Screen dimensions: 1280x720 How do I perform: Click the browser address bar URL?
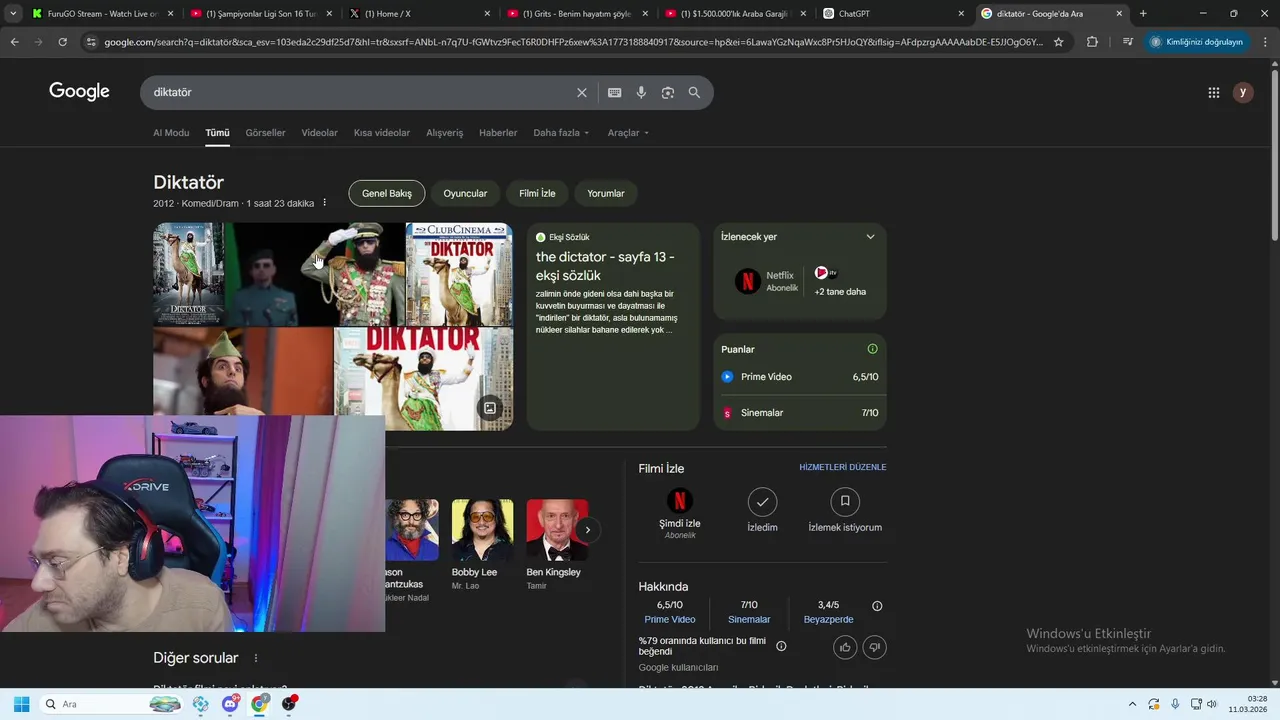[x=573, y=42]
